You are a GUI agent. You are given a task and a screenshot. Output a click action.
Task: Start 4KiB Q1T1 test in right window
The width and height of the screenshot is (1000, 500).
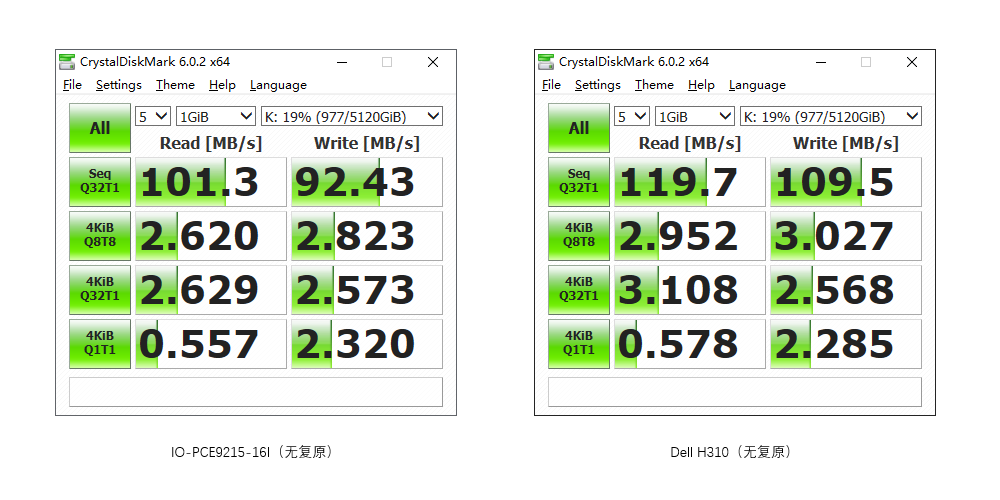coord(579,343)
